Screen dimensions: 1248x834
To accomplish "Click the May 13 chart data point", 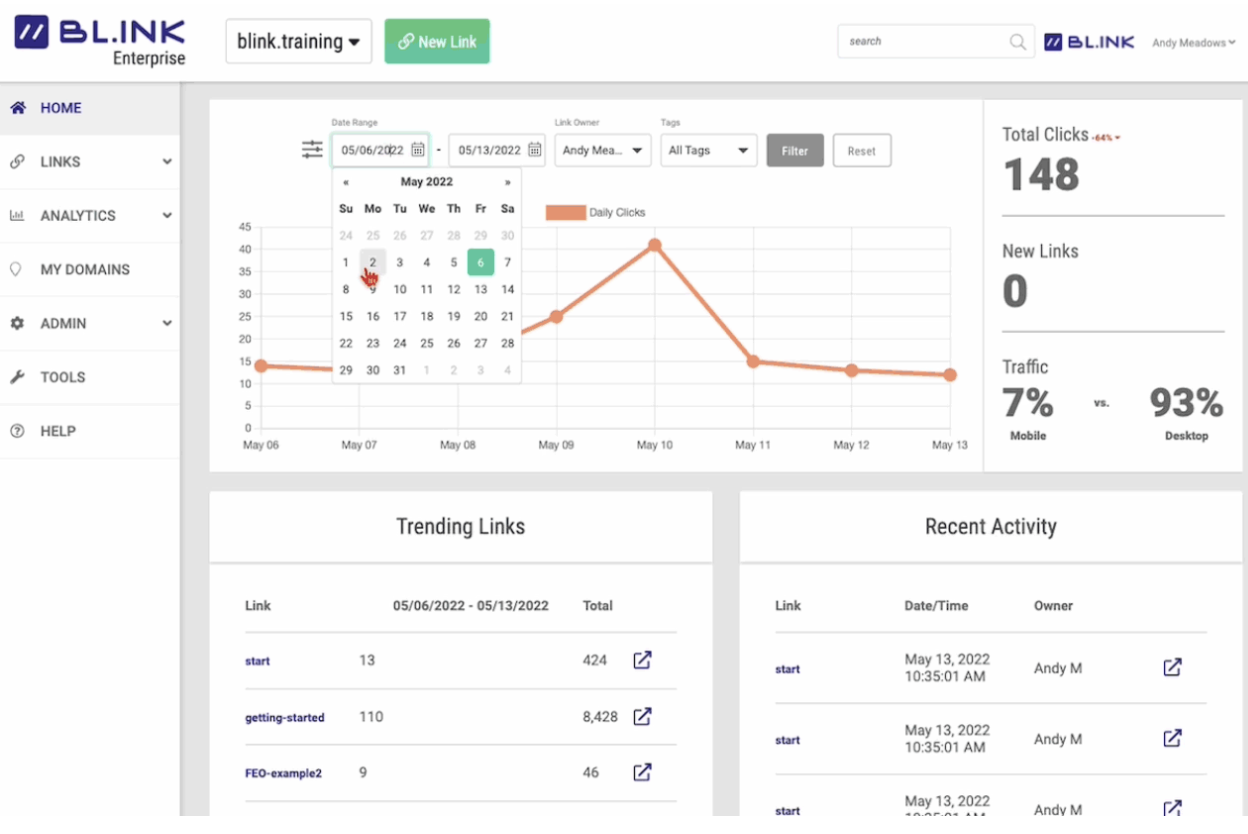I will 950,375.
